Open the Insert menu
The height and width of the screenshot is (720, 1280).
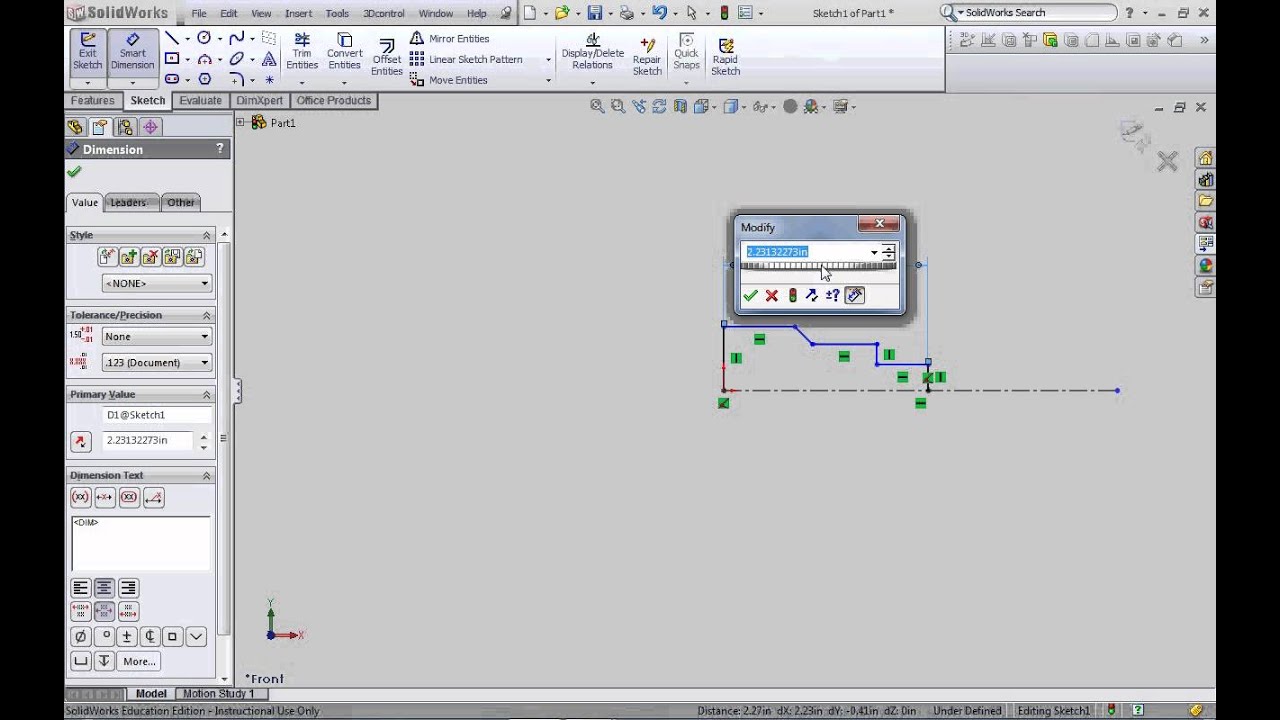tap(298, 13)
